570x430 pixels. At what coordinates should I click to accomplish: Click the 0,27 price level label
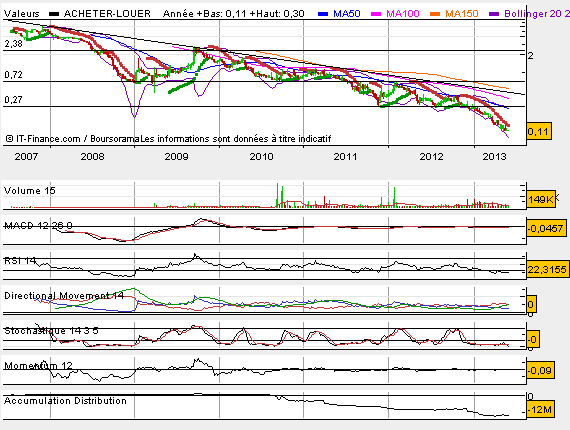click(x=13, y=100)
